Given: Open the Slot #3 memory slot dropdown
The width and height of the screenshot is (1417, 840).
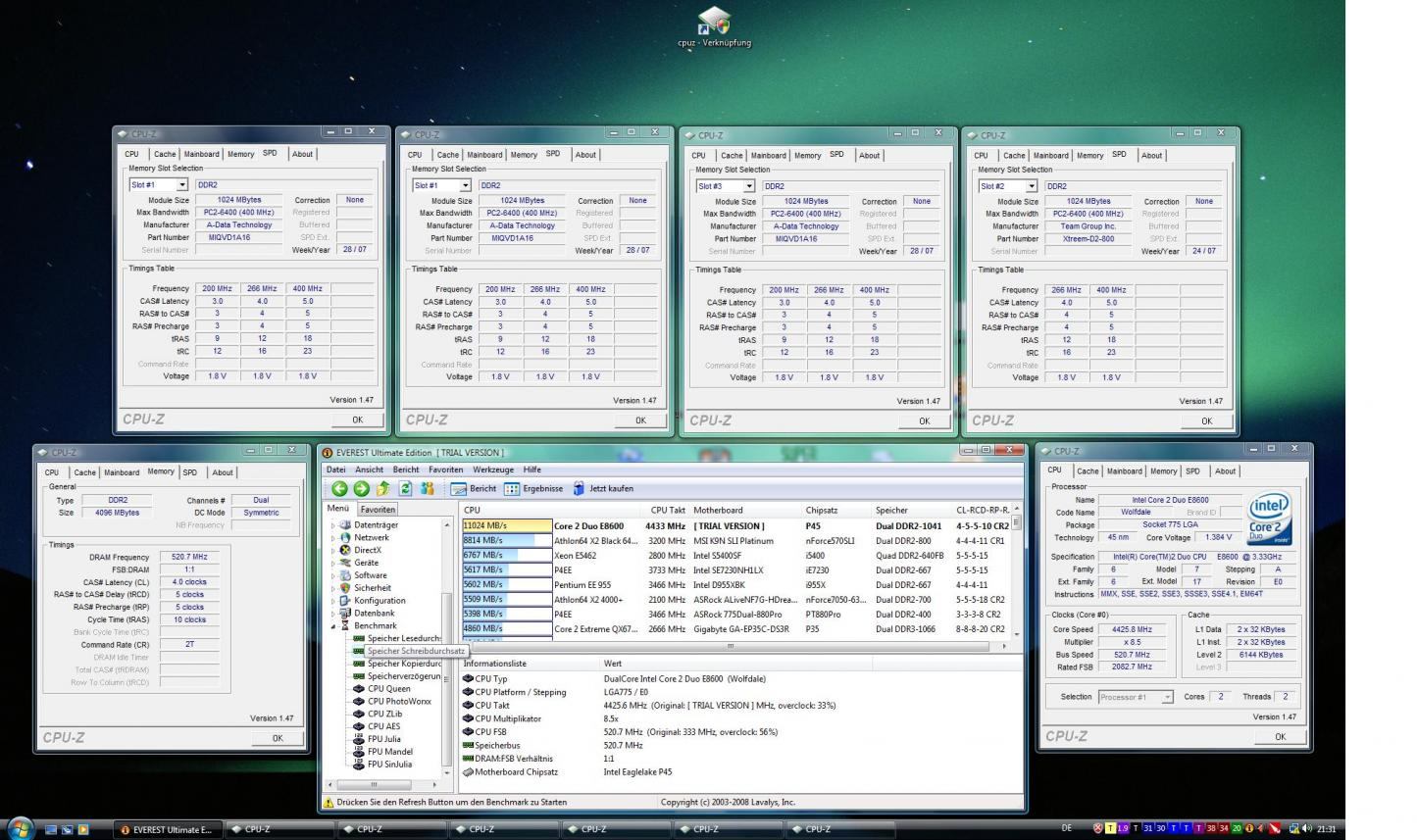Looking at the screenshot, I should 749,186.
